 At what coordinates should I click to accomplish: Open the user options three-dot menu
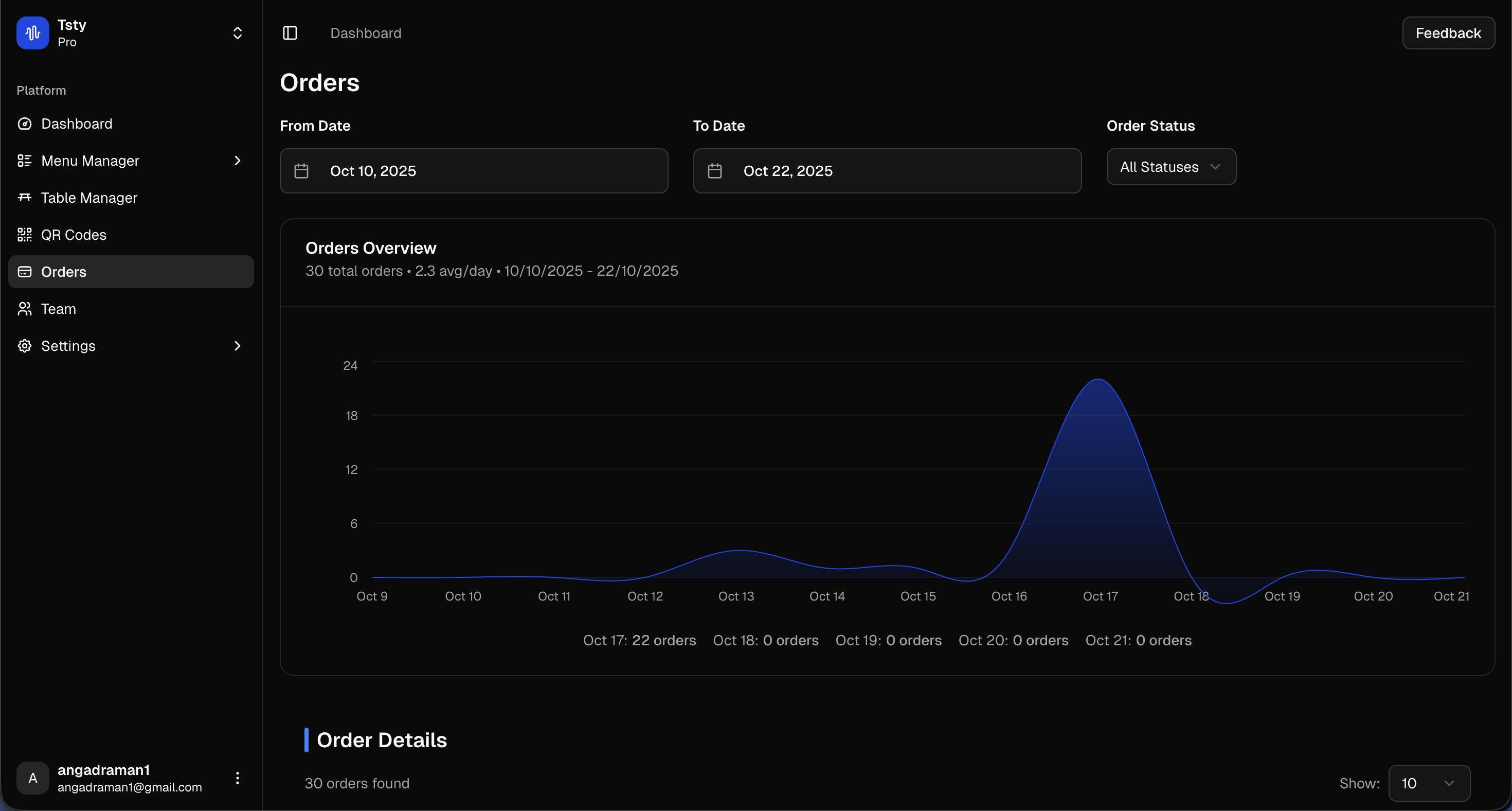point(238,778)
